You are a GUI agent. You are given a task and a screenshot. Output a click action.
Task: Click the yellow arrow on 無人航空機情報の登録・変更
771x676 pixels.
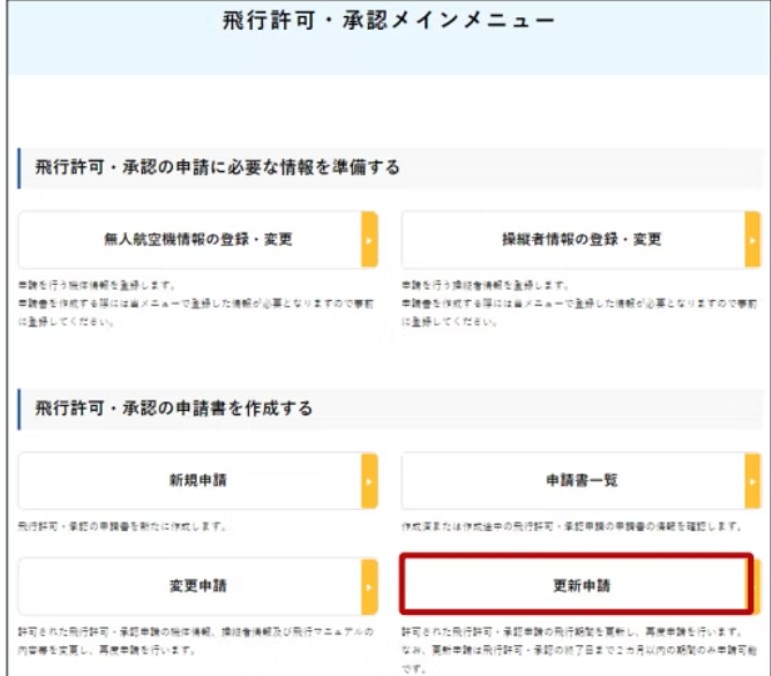point(369,240)
